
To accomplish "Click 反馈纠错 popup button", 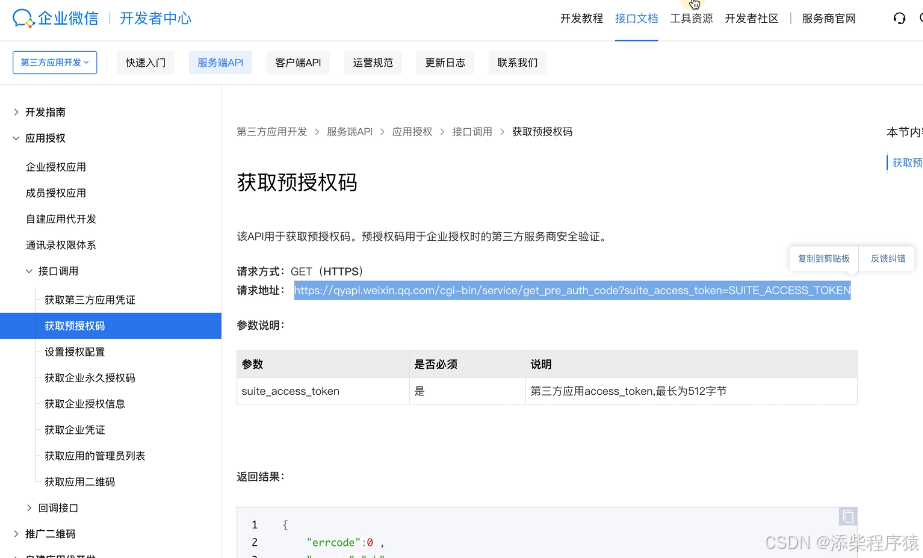I will click(888, 258).
